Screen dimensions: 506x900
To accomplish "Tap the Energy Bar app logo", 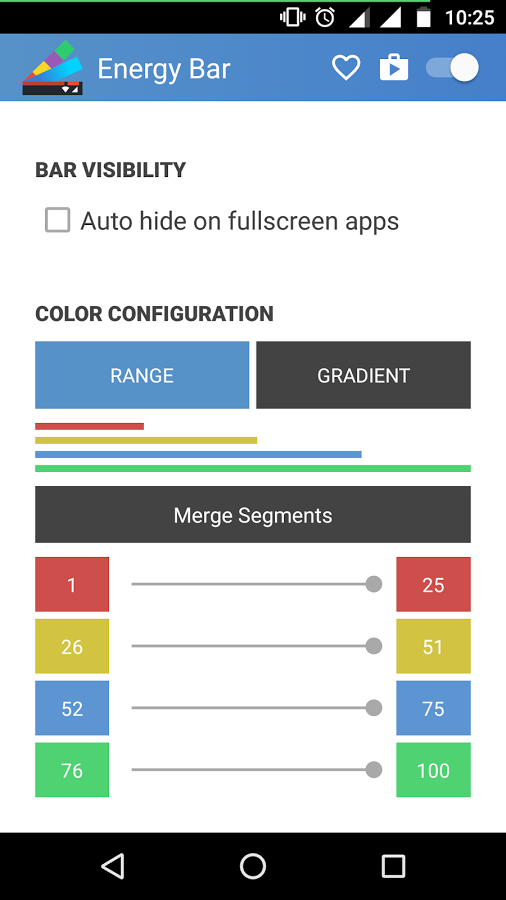I will [53, 68].
